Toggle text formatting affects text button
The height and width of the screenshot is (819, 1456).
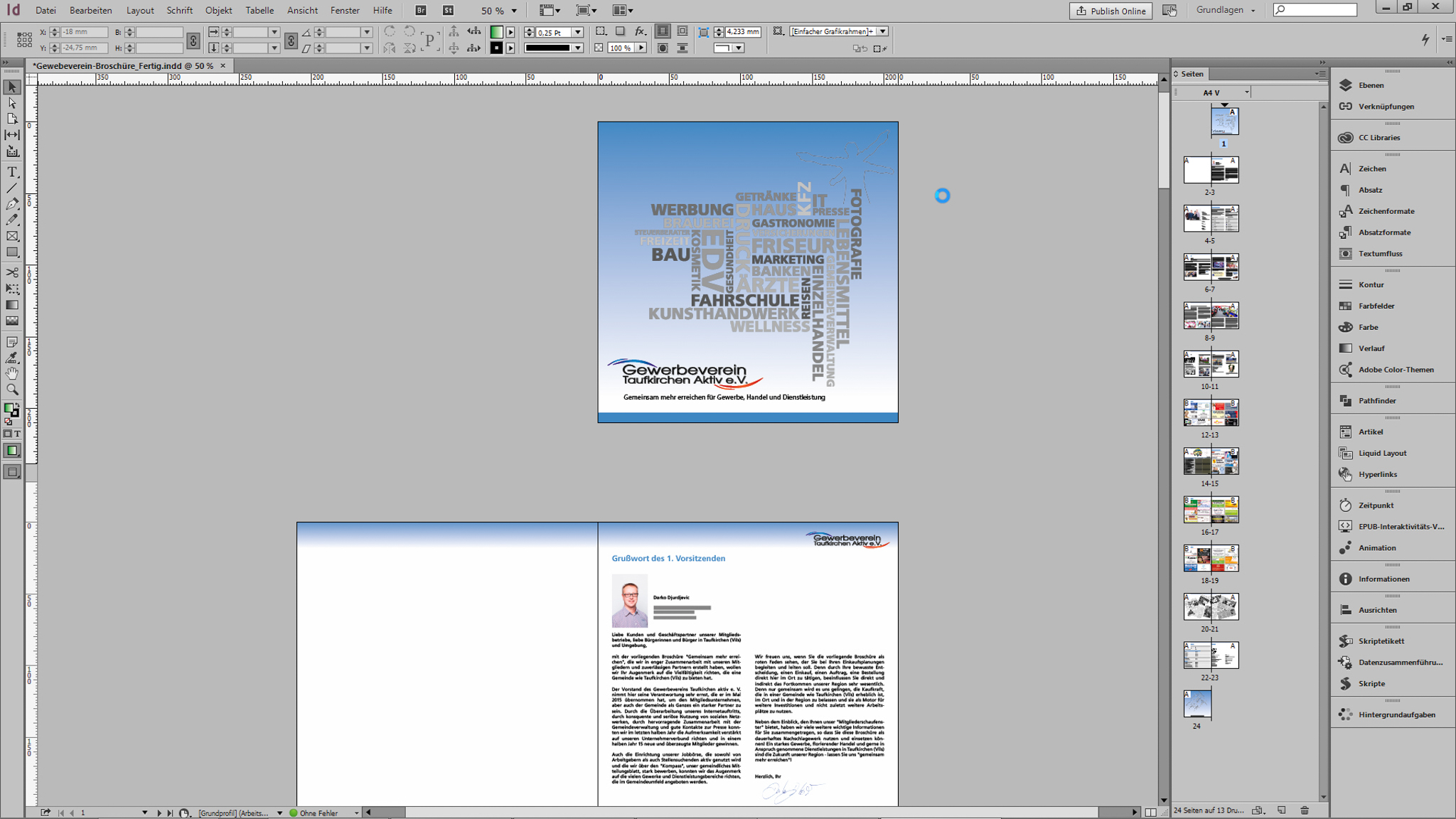point(17,434)
